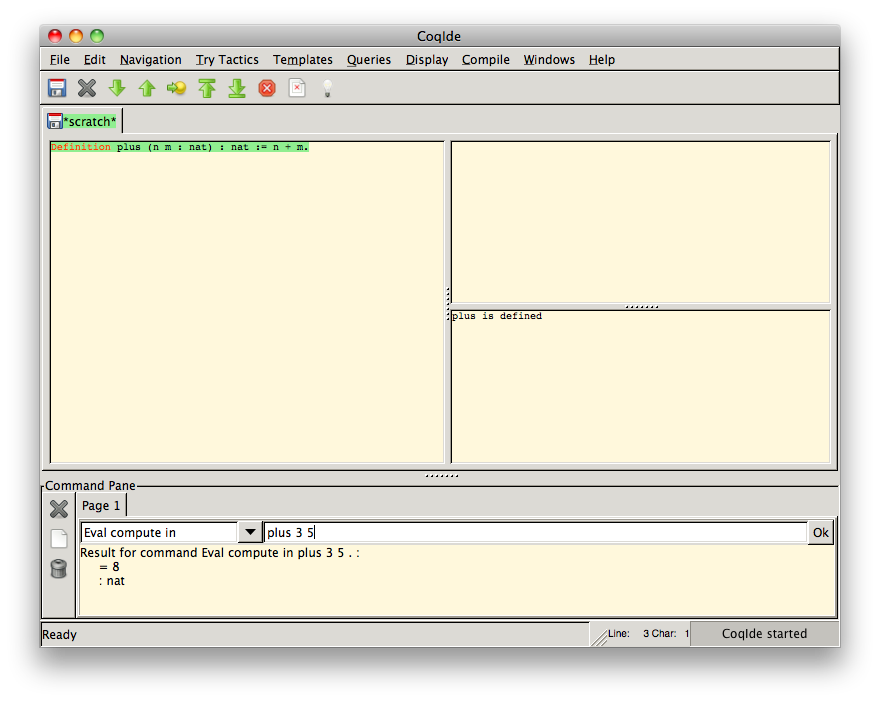This screenshot has width=880, height=702.
Task: Open the Templates menu
Action: 302,59
